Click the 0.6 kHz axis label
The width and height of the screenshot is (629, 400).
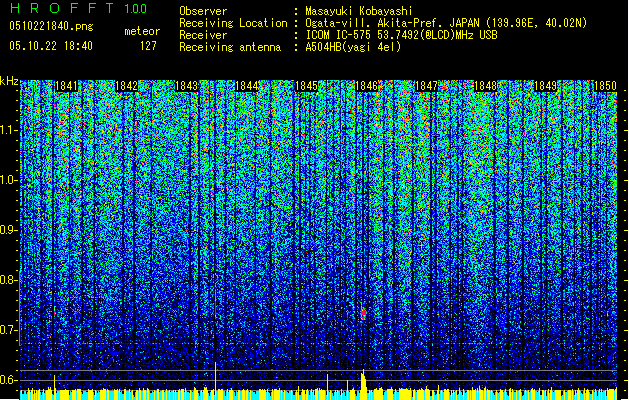tap(9, 380)
